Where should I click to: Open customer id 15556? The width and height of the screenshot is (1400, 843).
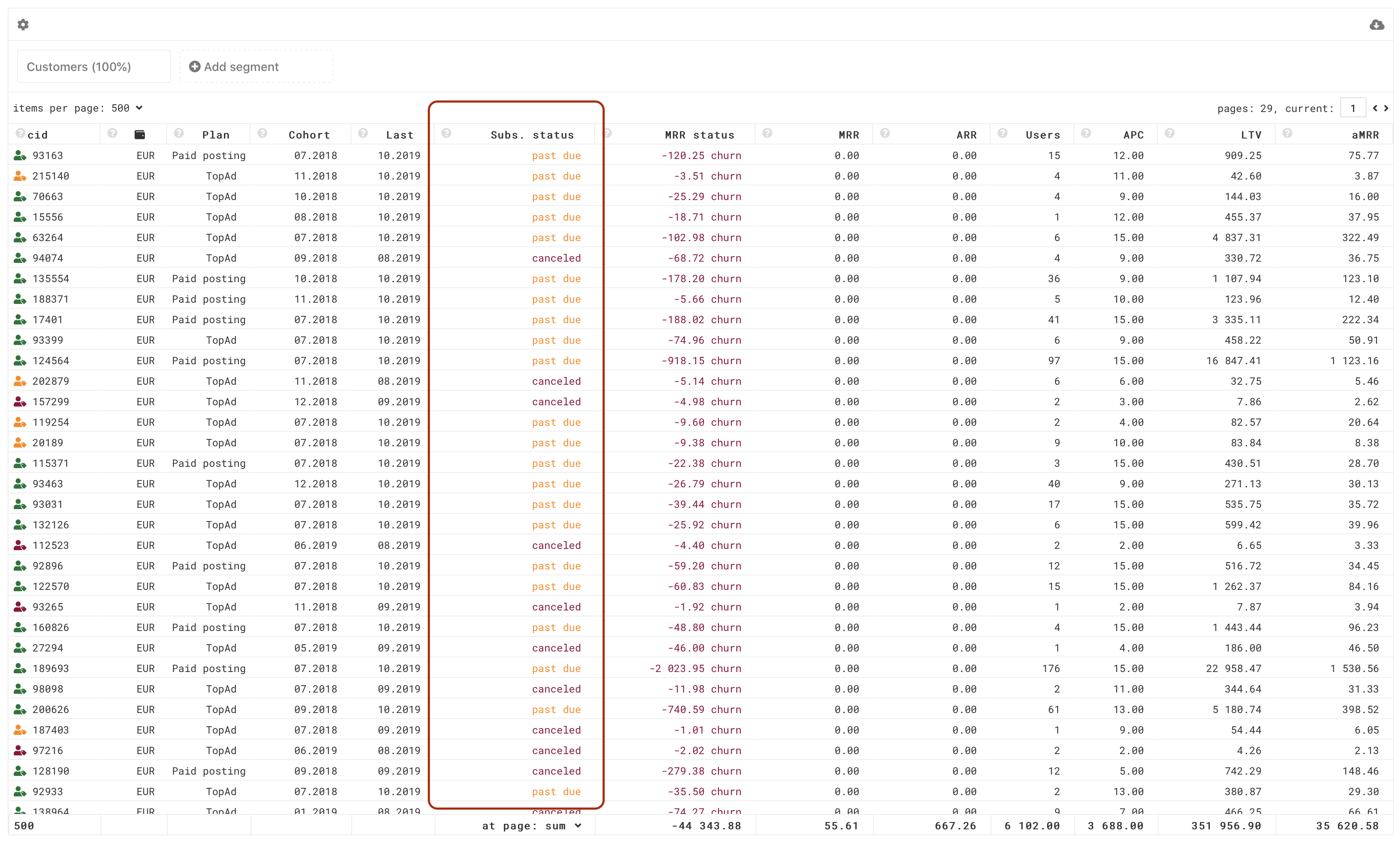point(48,217)
